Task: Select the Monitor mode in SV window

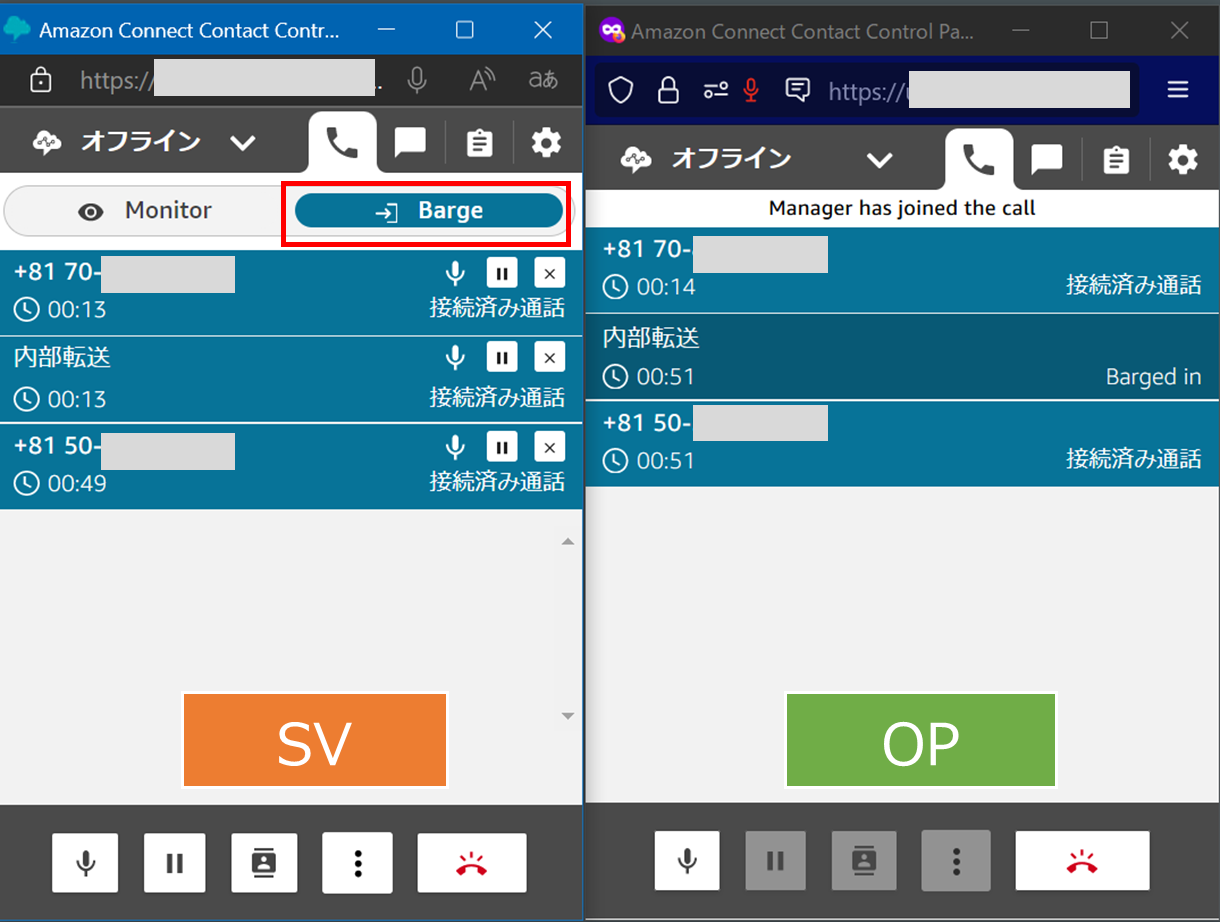Action: (x=148, y=211)
